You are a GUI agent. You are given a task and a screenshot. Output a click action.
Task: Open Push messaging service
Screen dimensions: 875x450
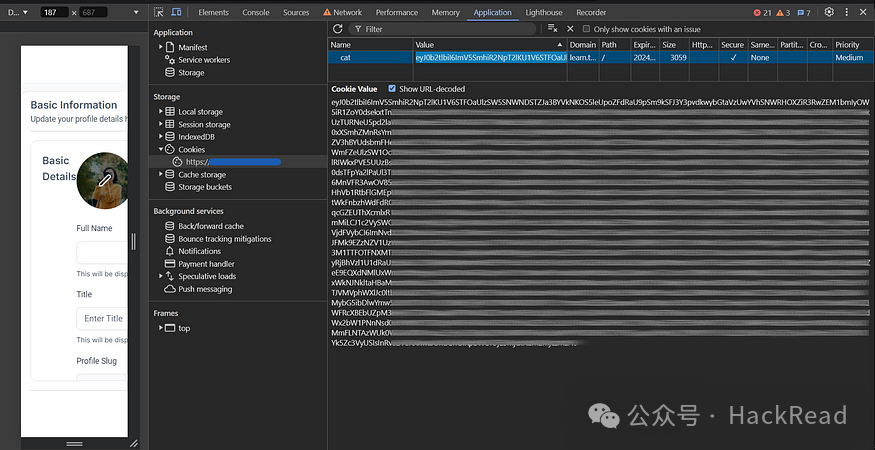205,289
